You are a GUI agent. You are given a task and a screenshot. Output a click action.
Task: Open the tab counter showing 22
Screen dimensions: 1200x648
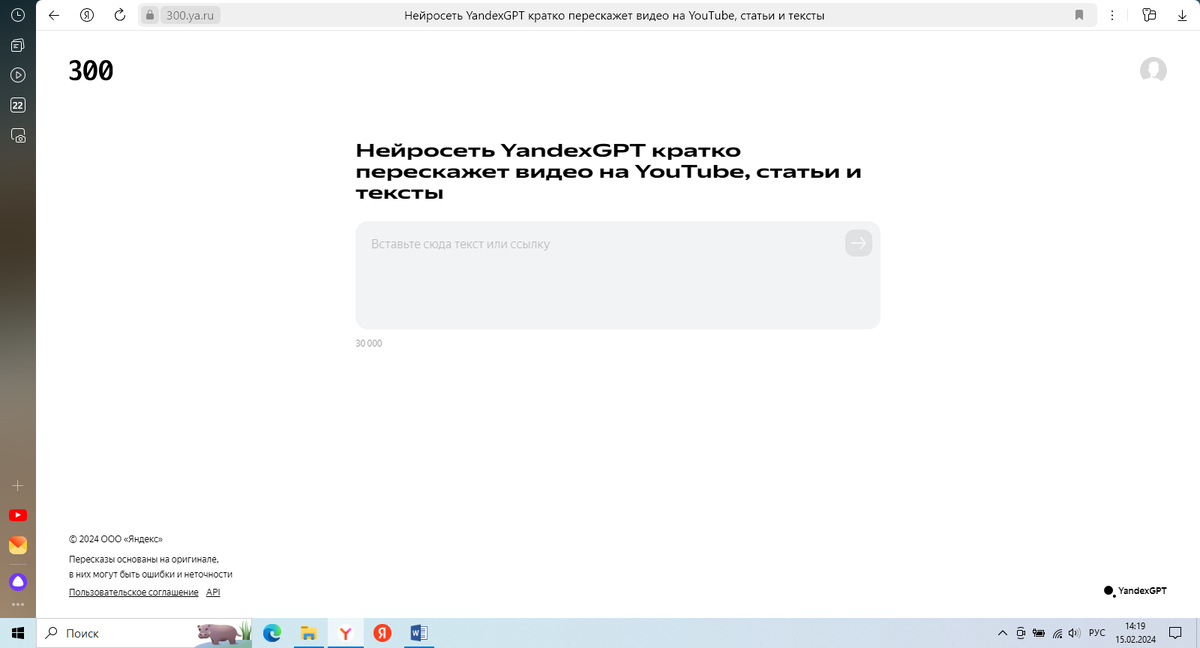pos(18,105)
